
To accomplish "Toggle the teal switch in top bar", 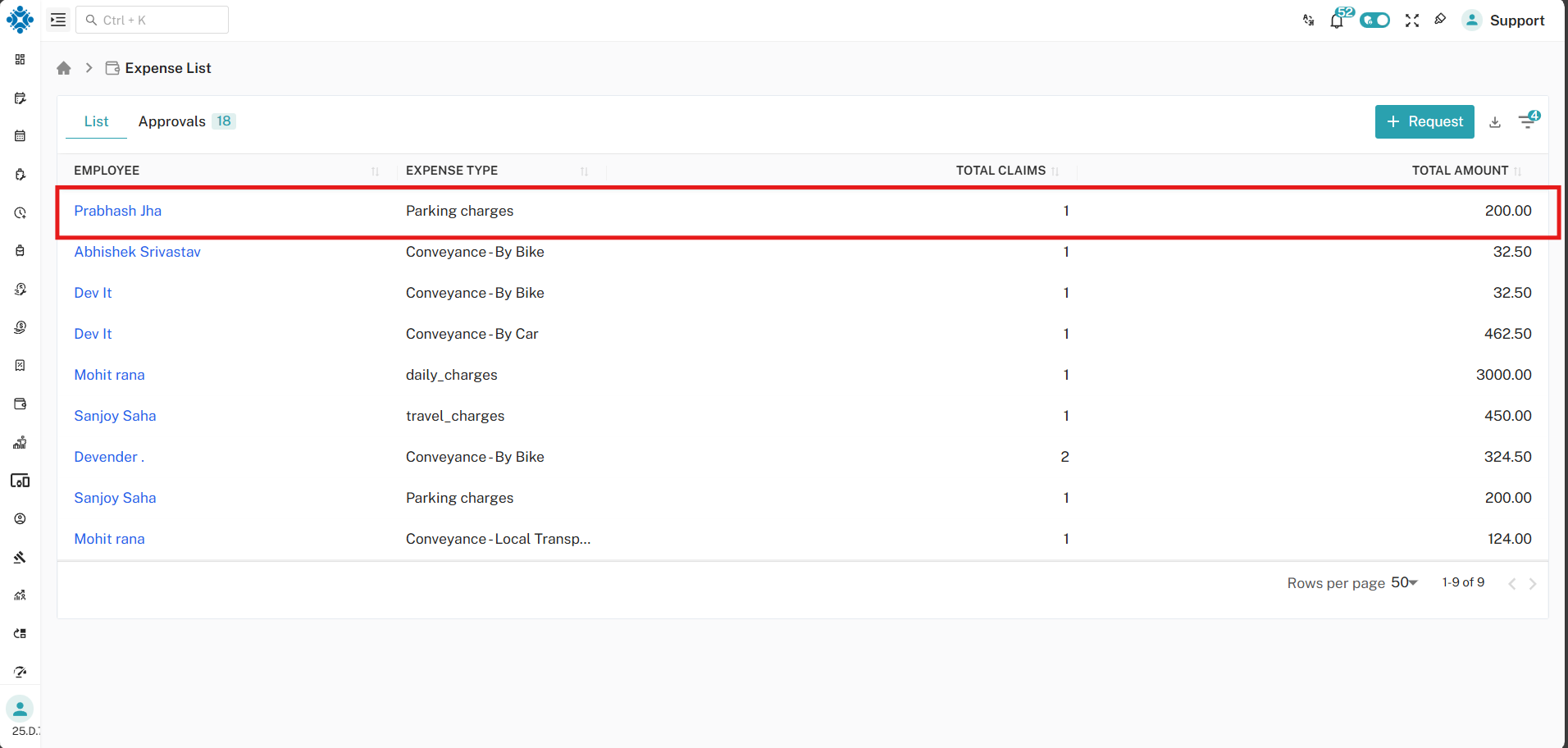I will click(x=1374, y=21).
